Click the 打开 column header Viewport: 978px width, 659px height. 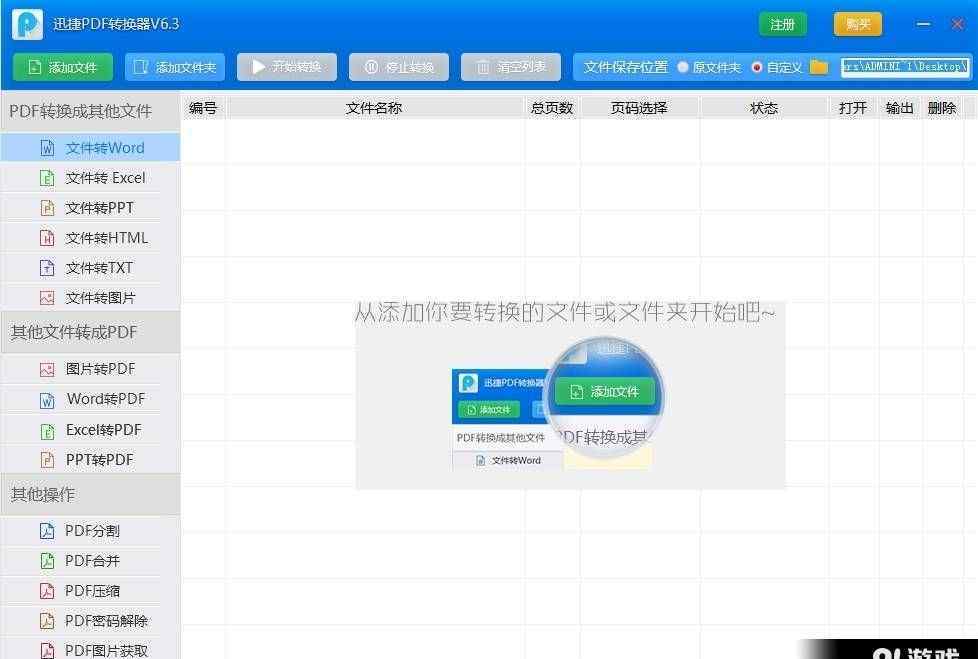(853, 108)
